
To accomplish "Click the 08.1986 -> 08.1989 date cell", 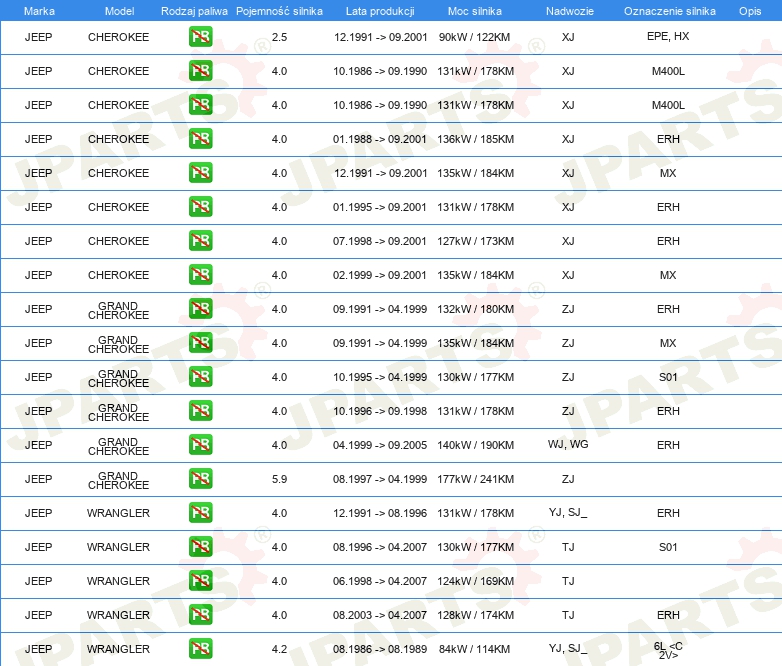I will [380, 649].
